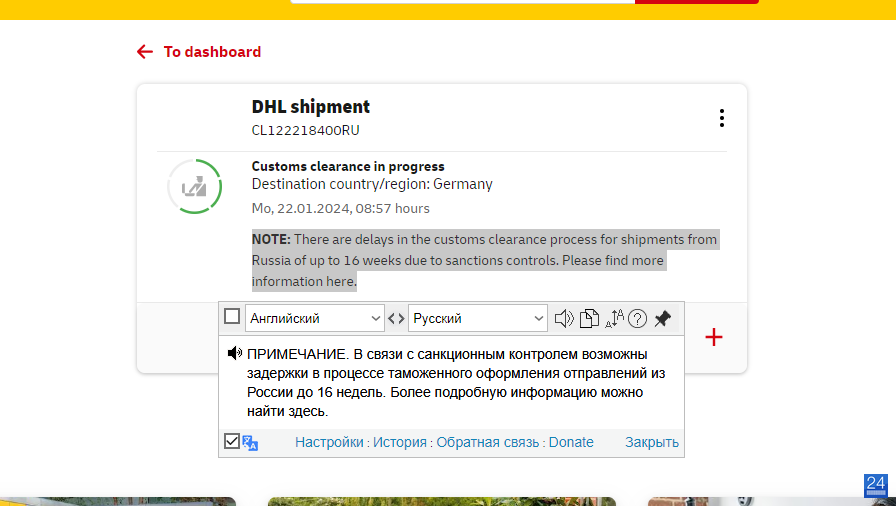Open Обратная связь feedback link
Image resolution: width=896 pixels, height=506 pixels.
coord(487,442)
